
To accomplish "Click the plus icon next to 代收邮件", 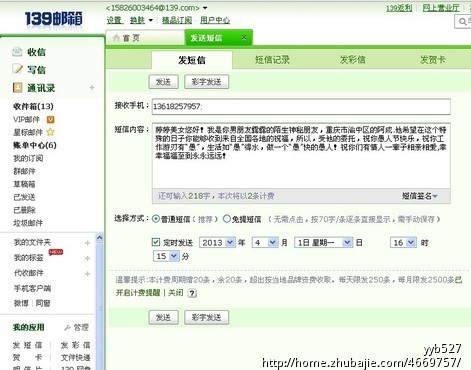I will (x=88, y=274).
